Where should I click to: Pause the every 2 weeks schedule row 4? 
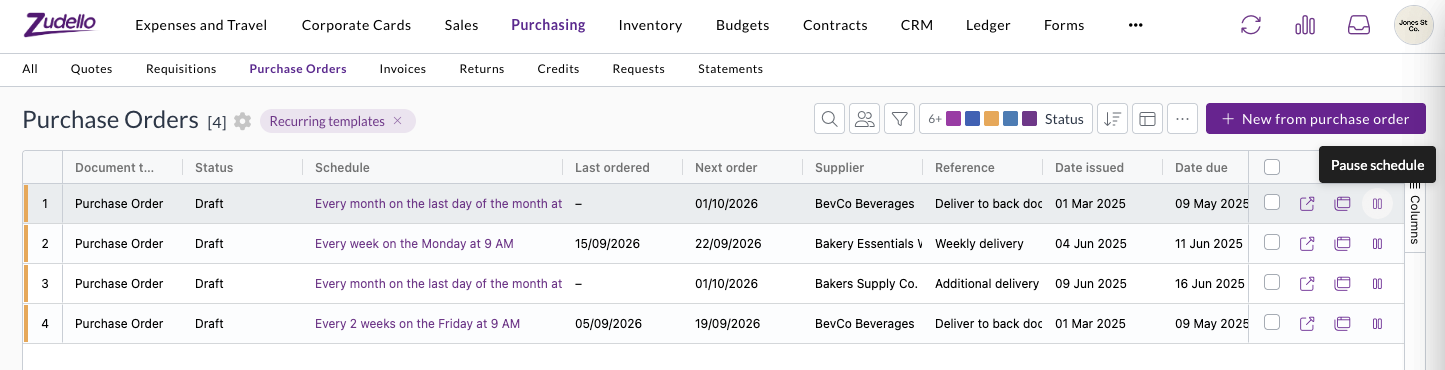(x=1377, y=323)
